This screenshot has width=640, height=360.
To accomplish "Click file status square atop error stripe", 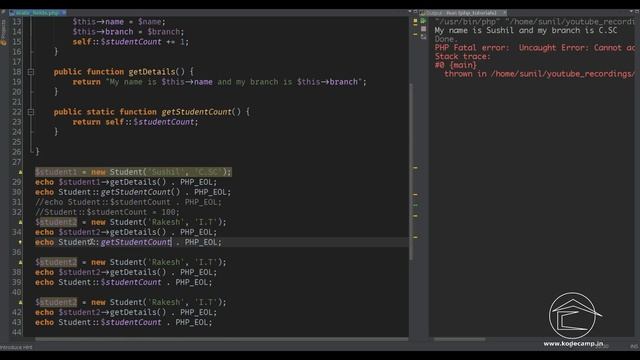I will [x=415, y=20].
